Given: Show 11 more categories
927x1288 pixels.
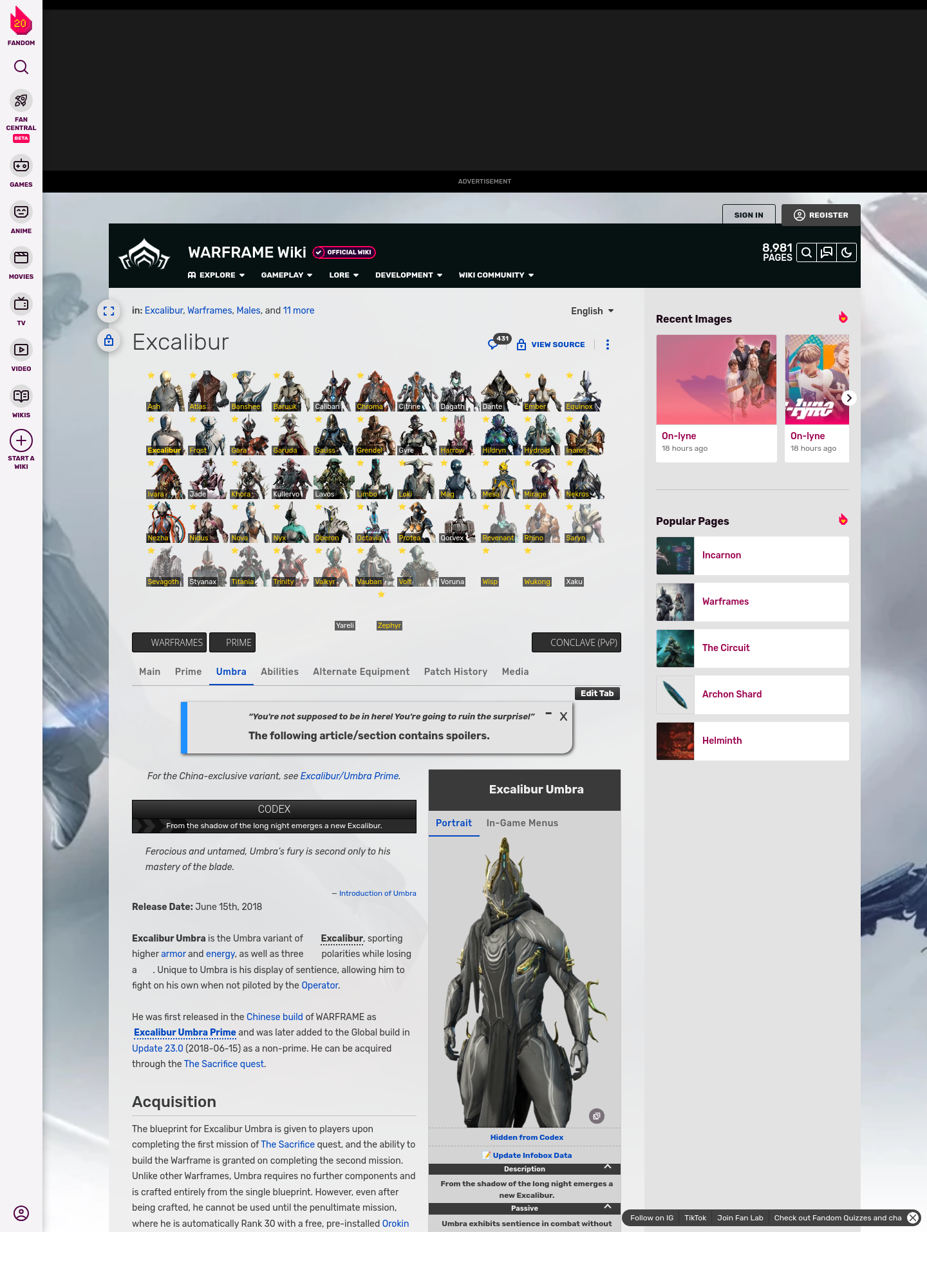Looking at the screenshot, I should [299, 310].
